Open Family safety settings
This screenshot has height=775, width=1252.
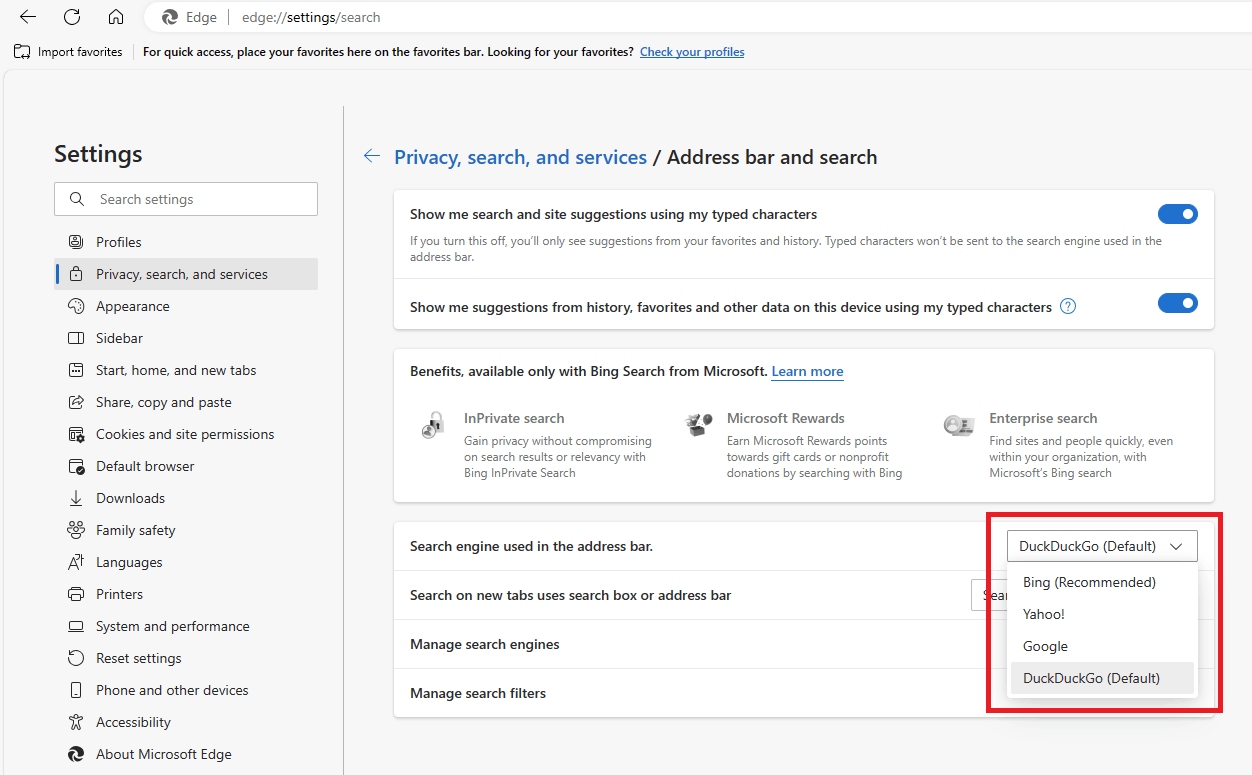click(x=186, y=530)
